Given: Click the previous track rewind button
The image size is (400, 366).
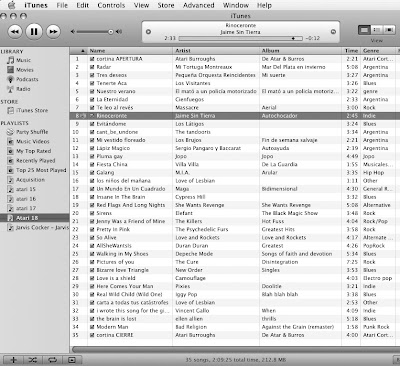Looking at the screenshot, I should [15, 32].
